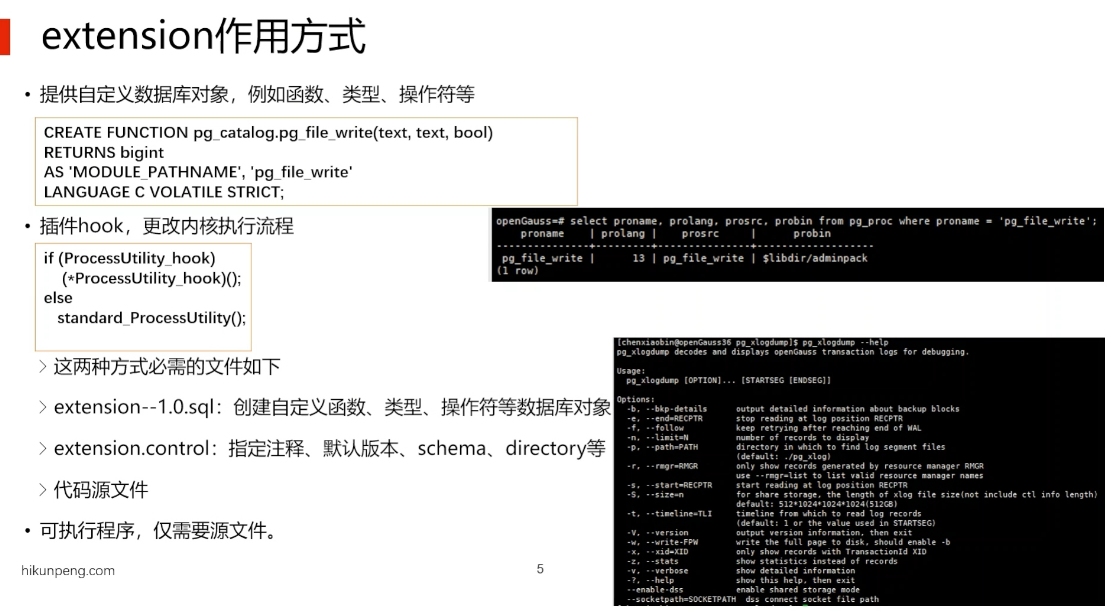
Task: Click the "(1 row)" result count text
Action: 517,271
